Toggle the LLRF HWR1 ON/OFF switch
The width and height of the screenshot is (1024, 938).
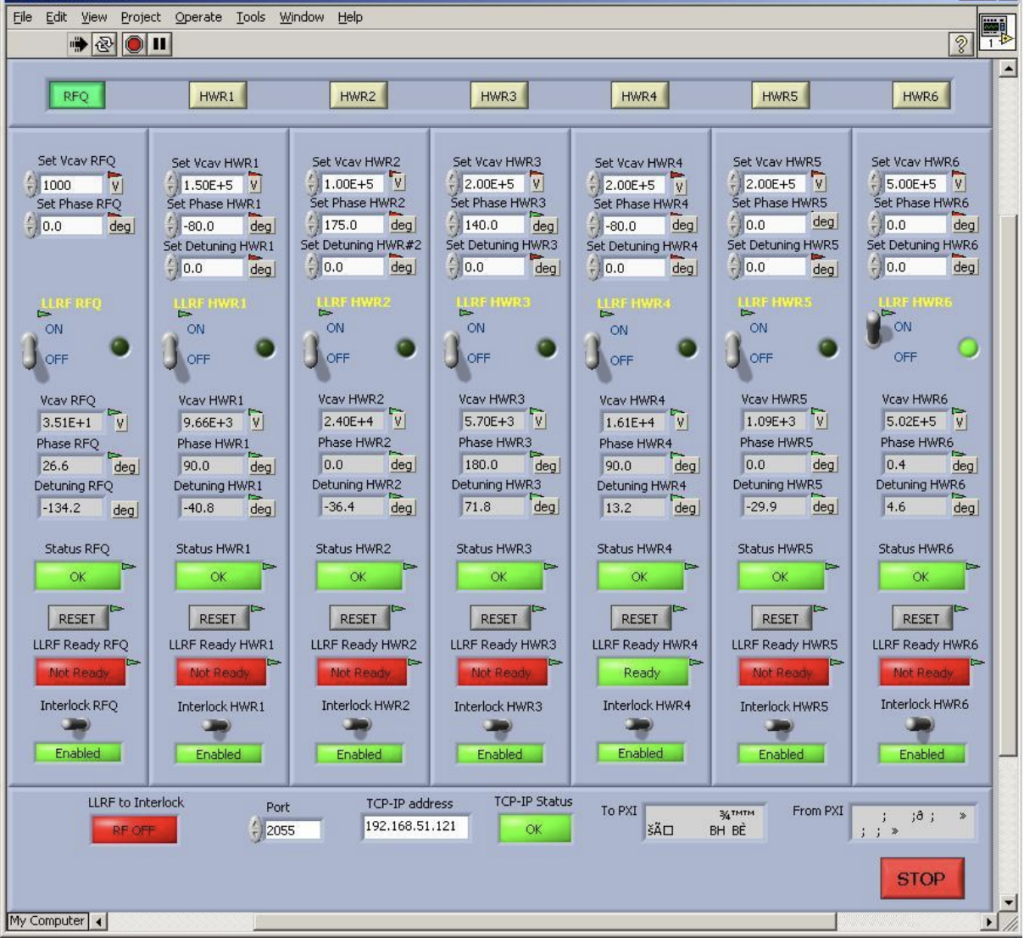170,353
